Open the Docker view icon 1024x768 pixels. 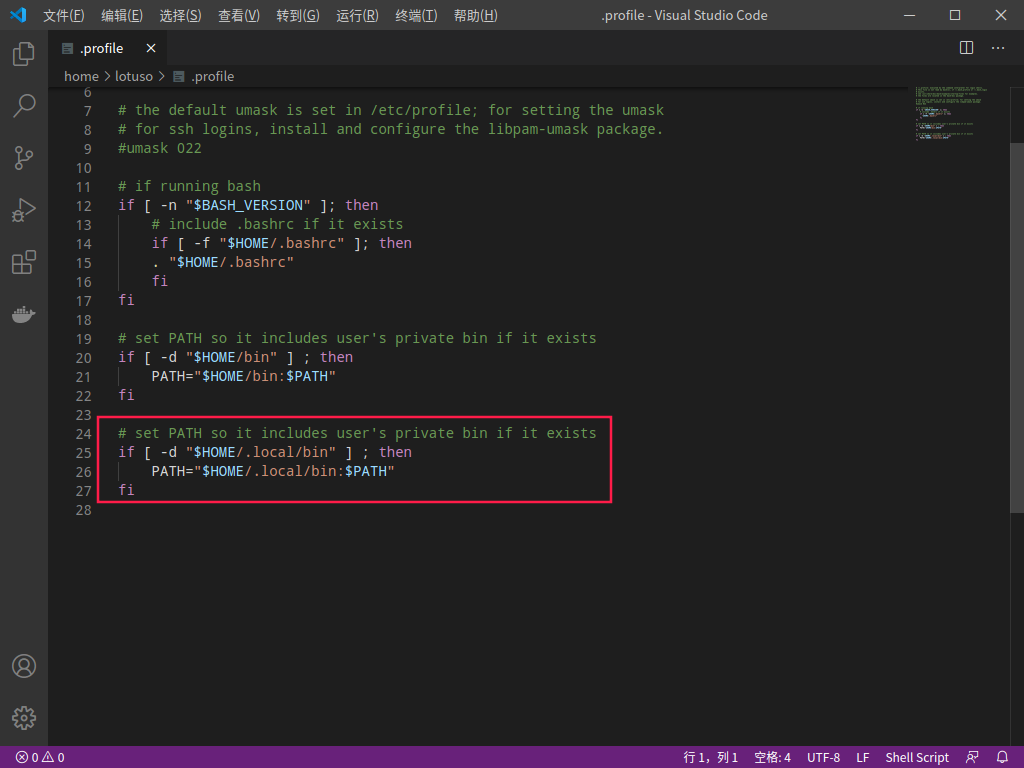pos(24,315)
